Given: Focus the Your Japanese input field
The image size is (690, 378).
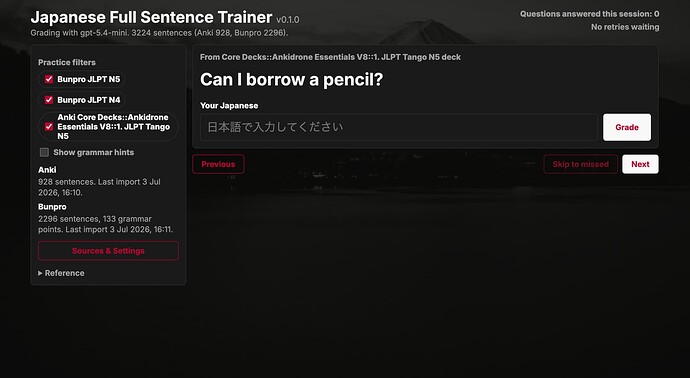Looking at the screenshot, I should click(x=399, y=127).
